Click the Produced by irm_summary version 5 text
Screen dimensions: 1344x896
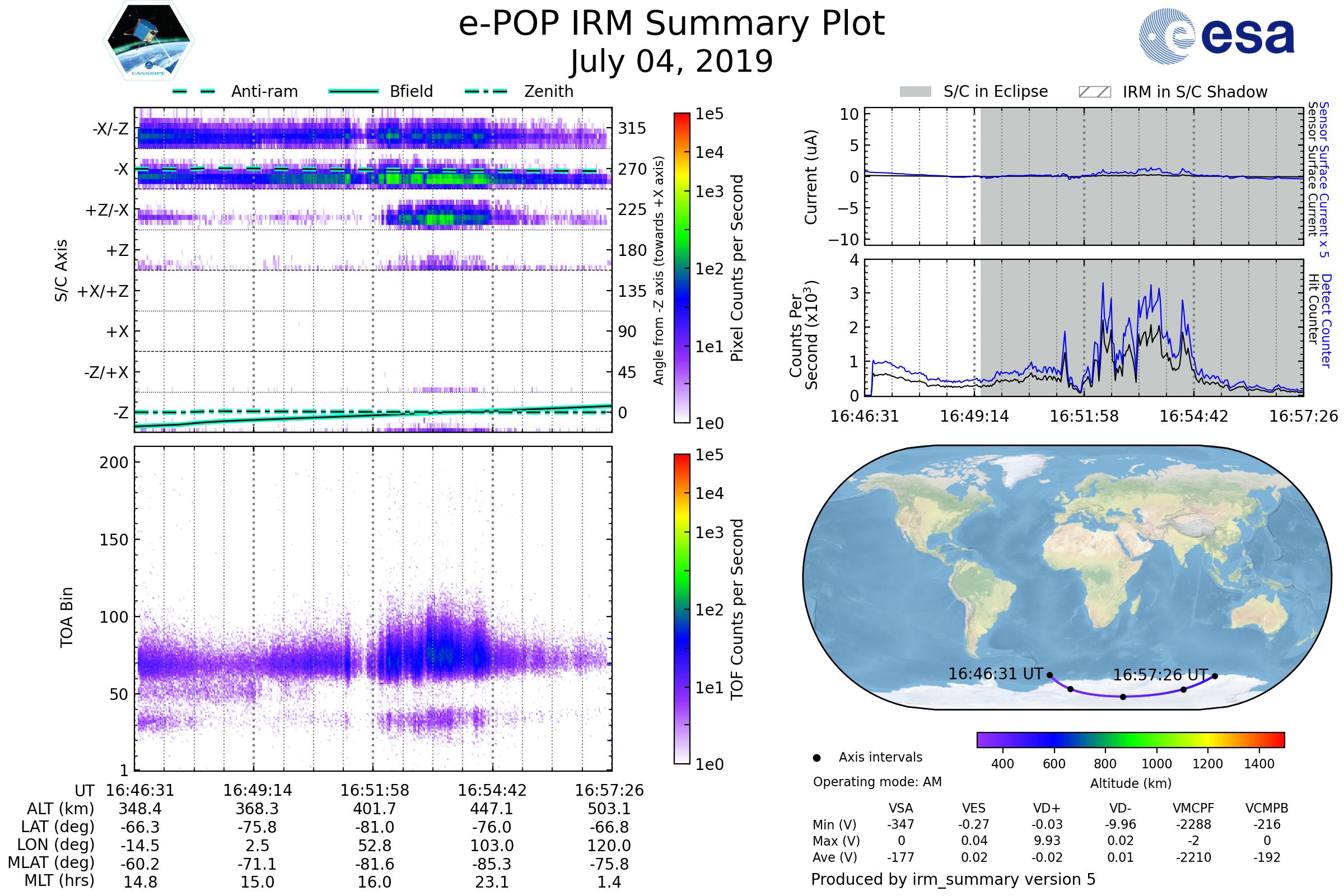click(x=953, y=879)
